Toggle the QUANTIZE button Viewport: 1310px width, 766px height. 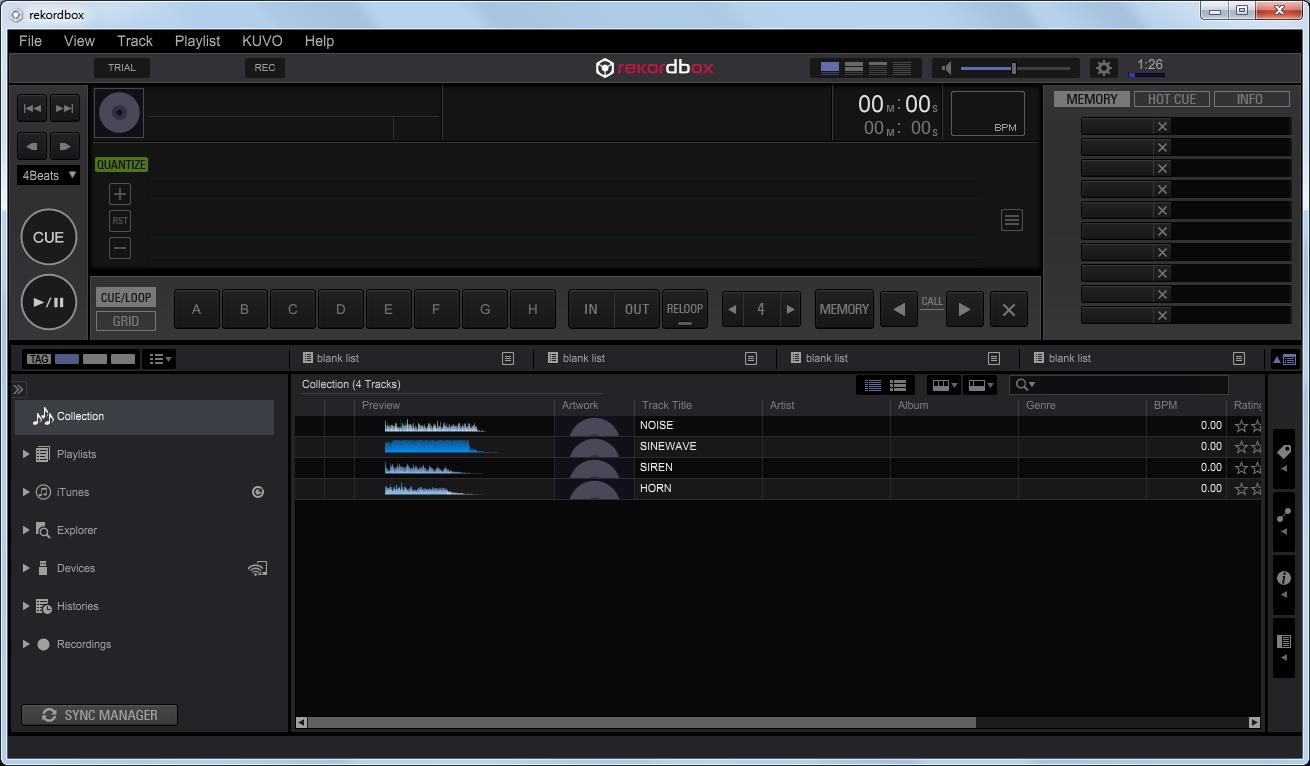pyautogui.click(x=120, y=164)
